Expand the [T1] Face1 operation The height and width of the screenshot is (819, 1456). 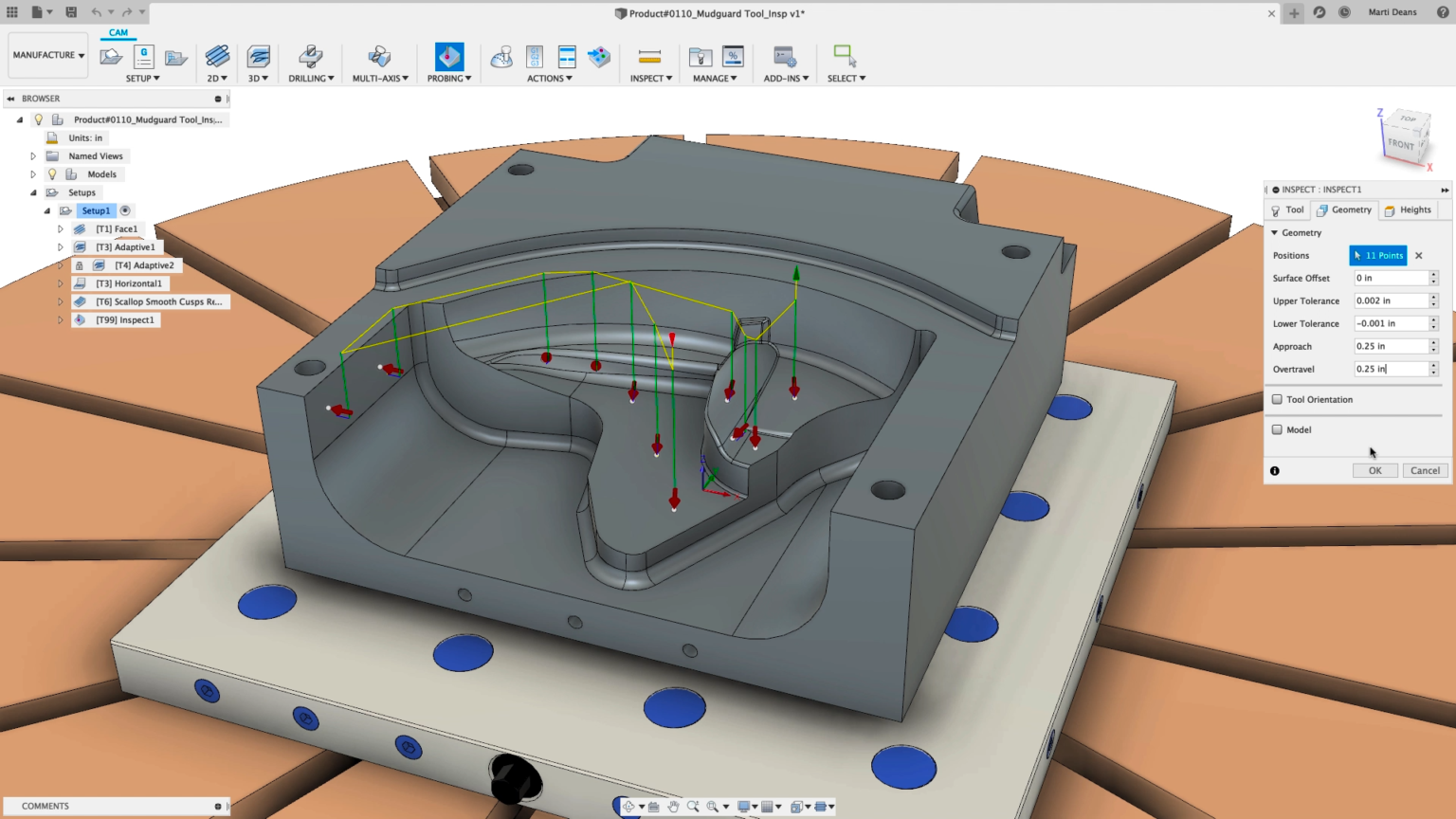click(x=61, y=229)
